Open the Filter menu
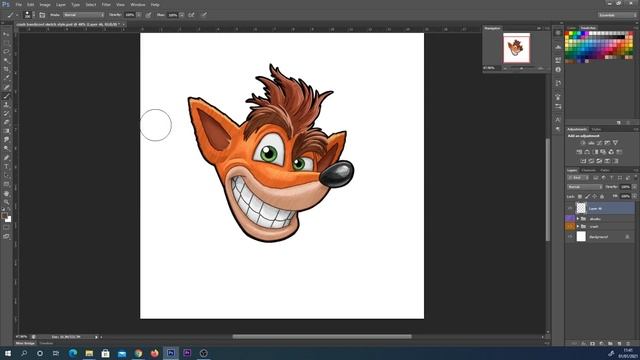This screenshot has width=640, height=360. [x=106, y=4]
